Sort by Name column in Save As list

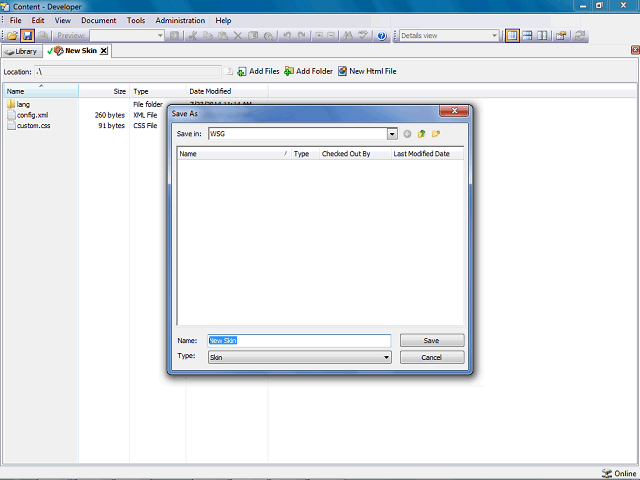(234, 154)
